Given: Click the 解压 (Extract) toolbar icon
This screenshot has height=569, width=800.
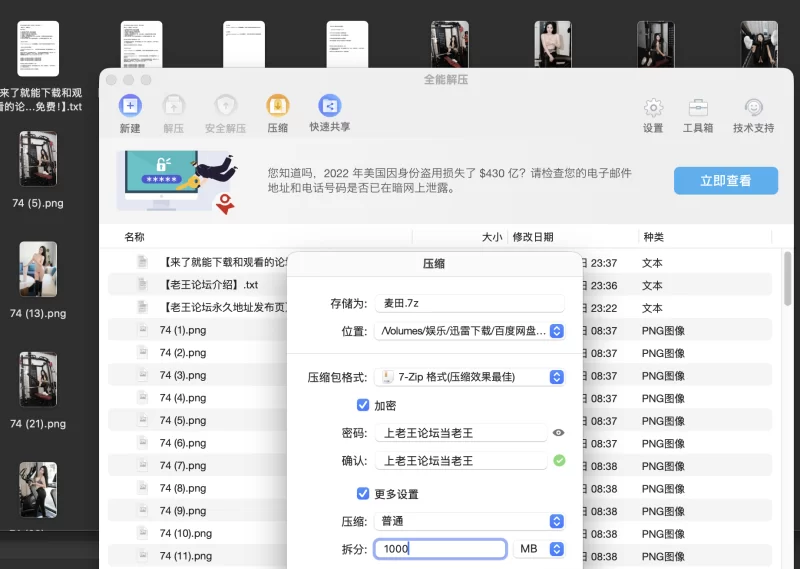Looking at the screenshot, I should (173, 105).
